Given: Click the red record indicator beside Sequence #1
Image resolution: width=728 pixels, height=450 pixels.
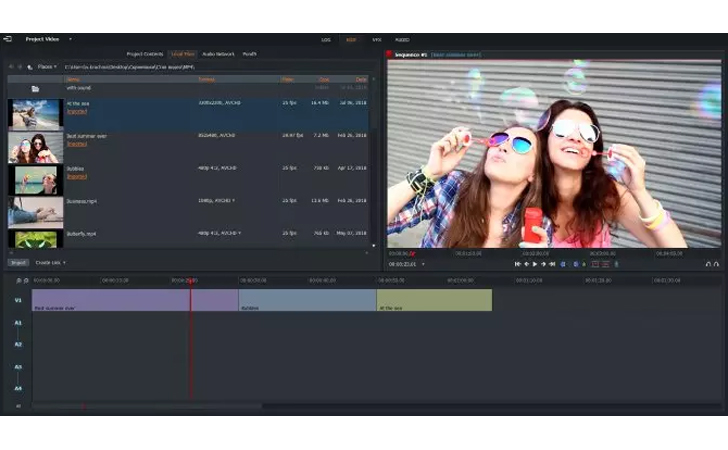Looking at the screenshot, I should click(x=389, y=54).
